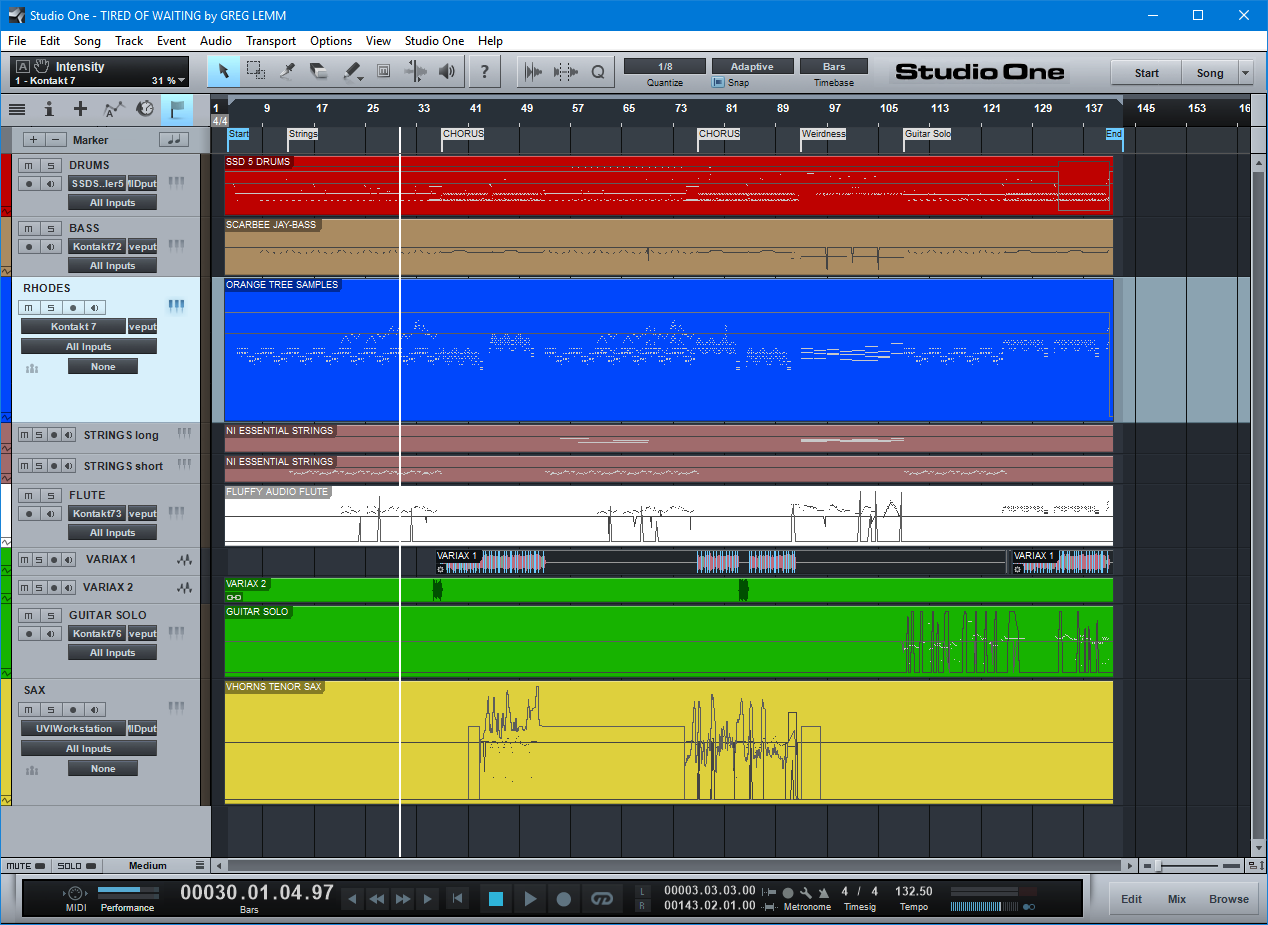This screenshot has width=1268, height=925.
Task: Show automation with the automation icon
Action: point(113,109)
